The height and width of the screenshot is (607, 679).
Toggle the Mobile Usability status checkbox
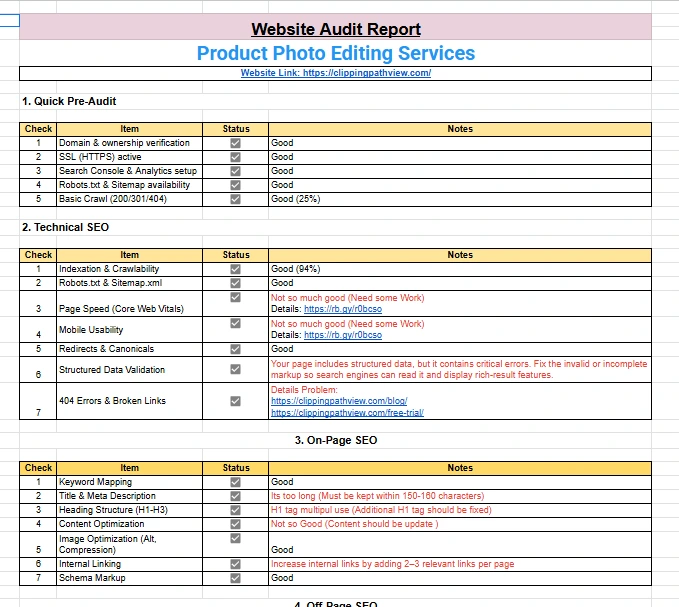(236, 323)
